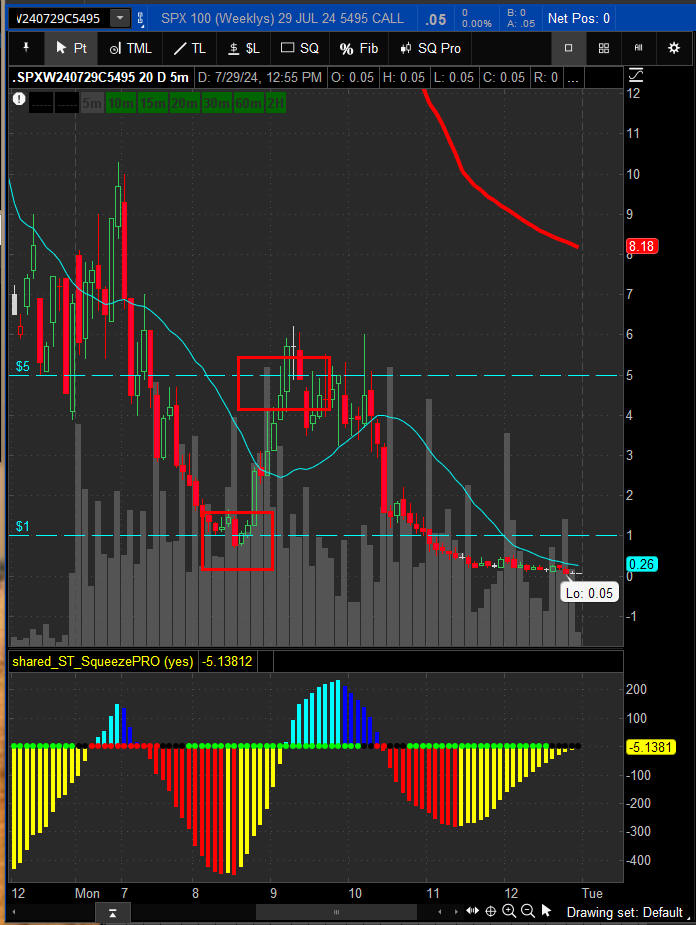This screenshot has height=925, width=696.
Task: Click the scrollbar left arrow
Action: coord(14,913)
